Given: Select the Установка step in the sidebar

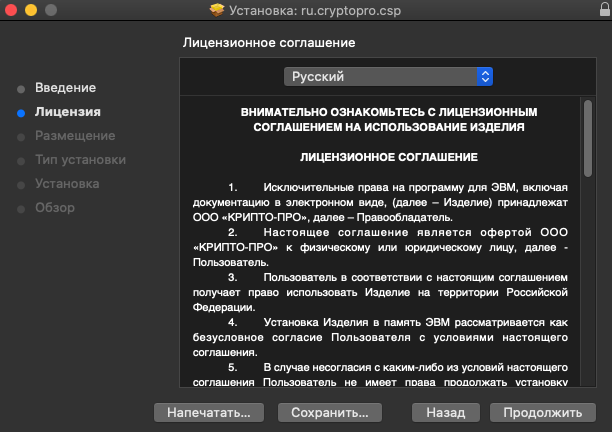Looking at the screenshot, I should tap(67, 184).
